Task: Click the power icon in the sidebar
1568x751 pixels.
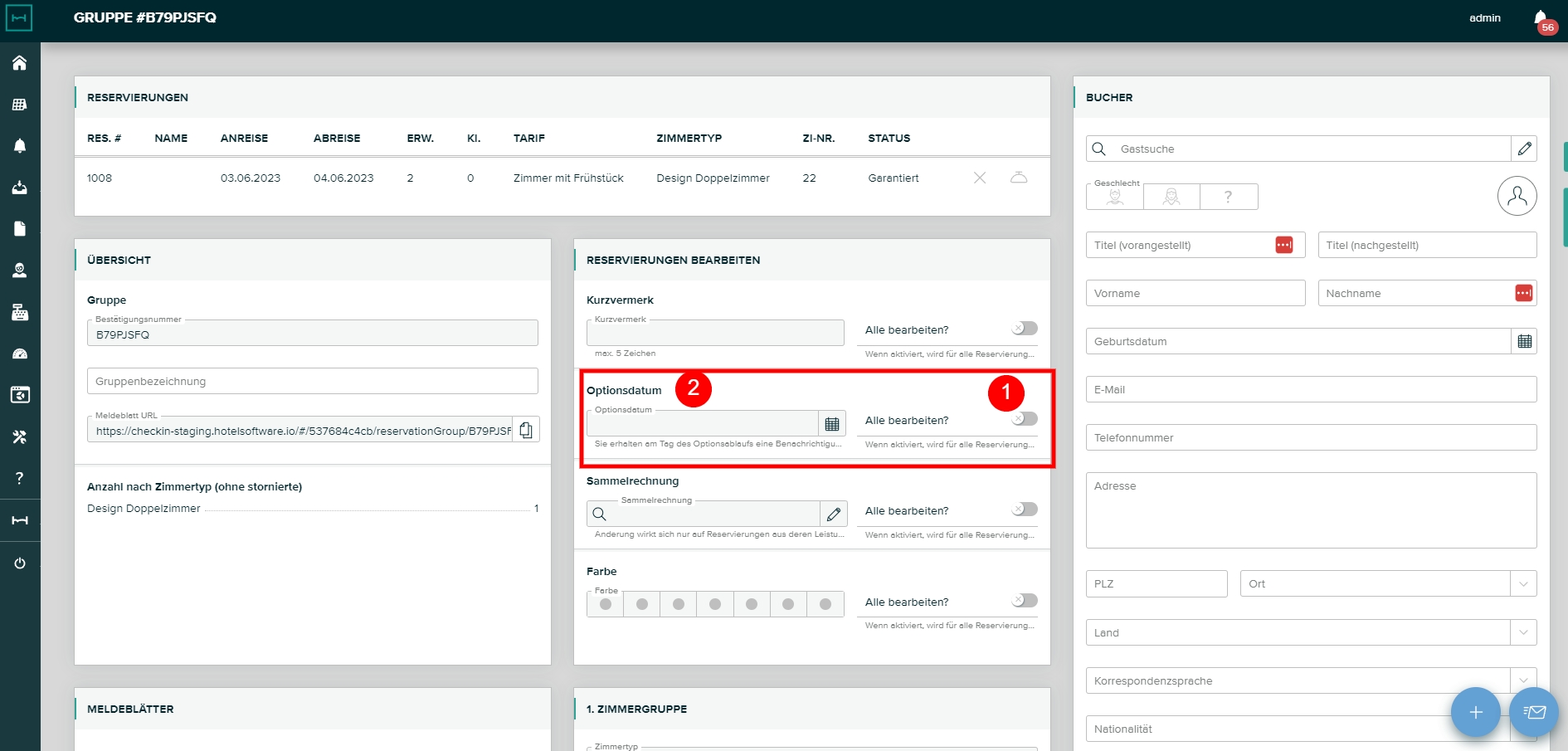Action: pos(19,563)
